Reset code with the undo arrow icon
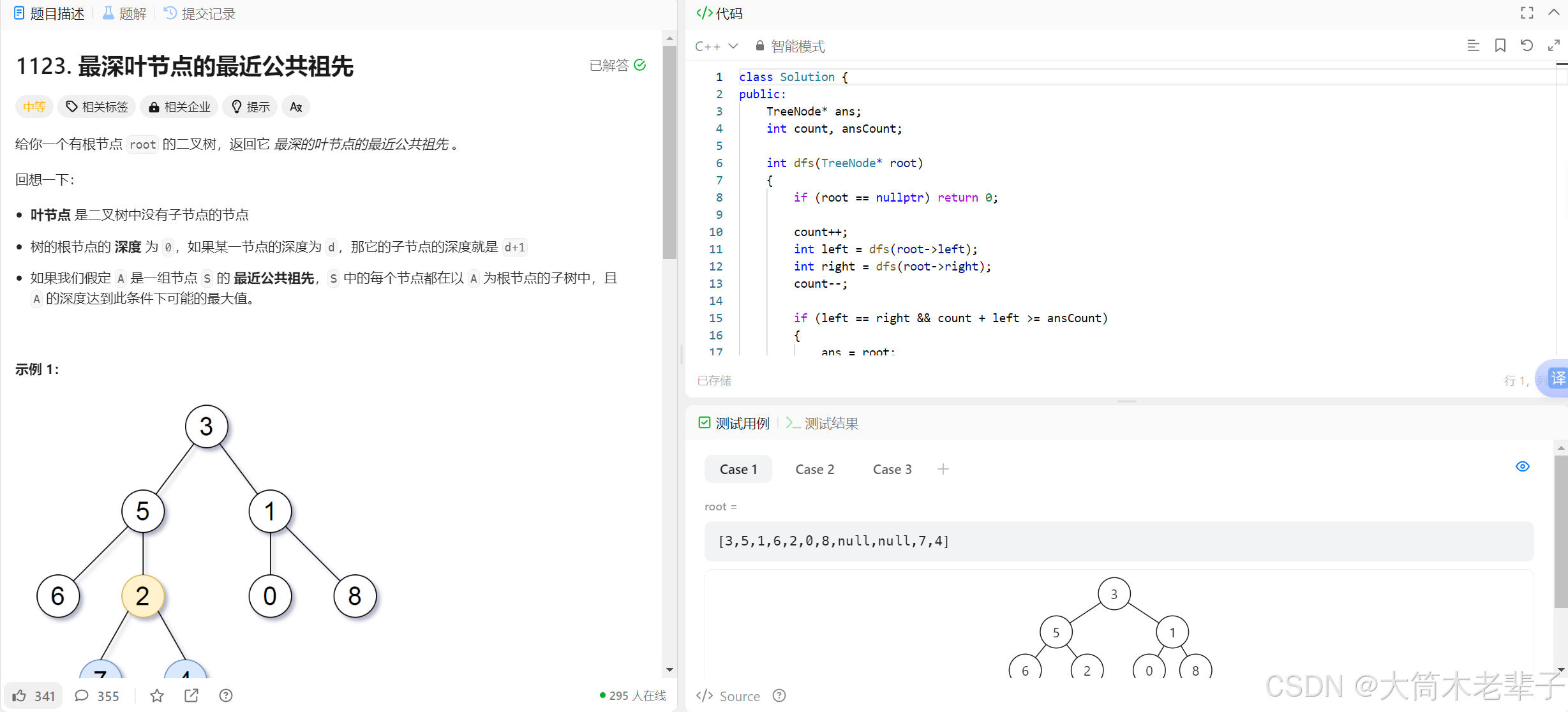 point(1527,45)
